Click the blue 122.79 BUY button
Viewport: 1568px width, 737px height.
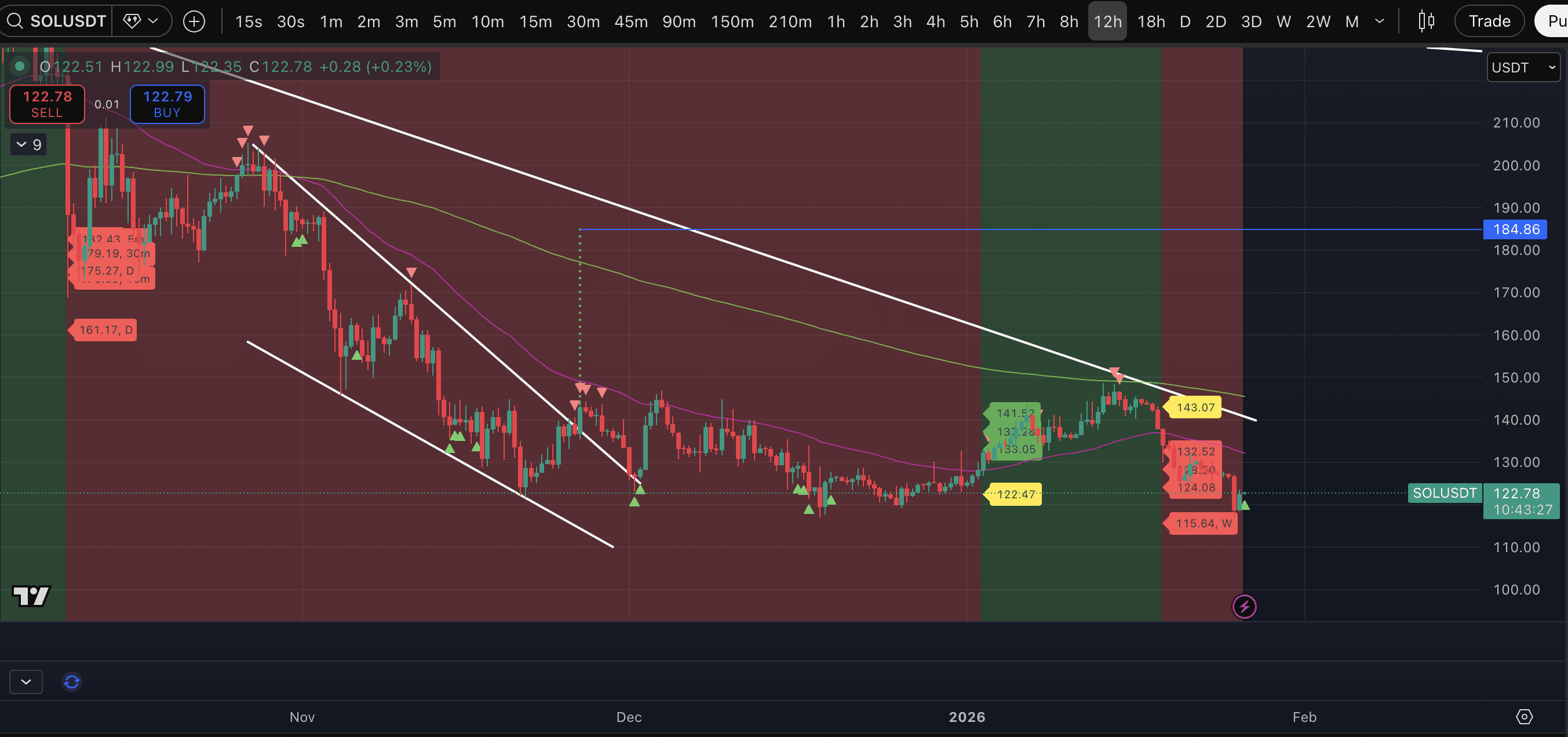point(167,104)
